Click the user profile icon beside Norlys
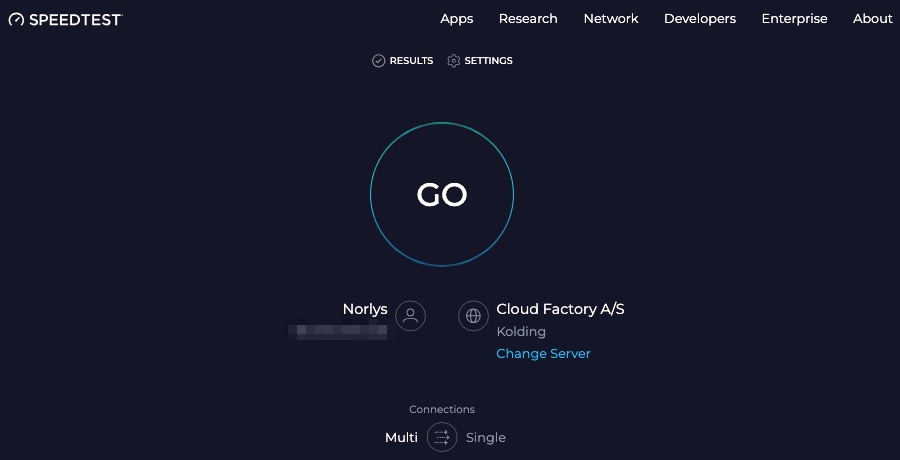 pos(410,316)
